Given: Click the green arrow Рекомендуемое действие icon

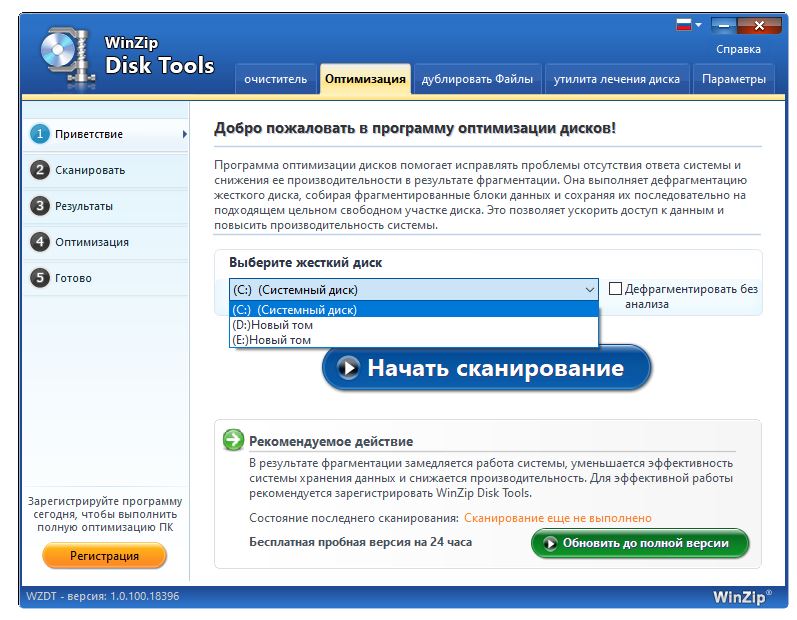Looking at the screenshot, I should (234, 440).
